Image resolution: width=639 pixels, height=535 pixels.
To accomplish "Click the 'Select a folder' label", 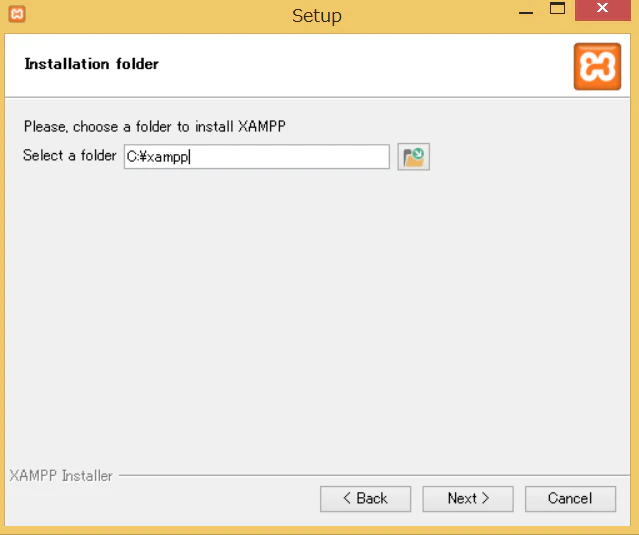I will 70,156.
